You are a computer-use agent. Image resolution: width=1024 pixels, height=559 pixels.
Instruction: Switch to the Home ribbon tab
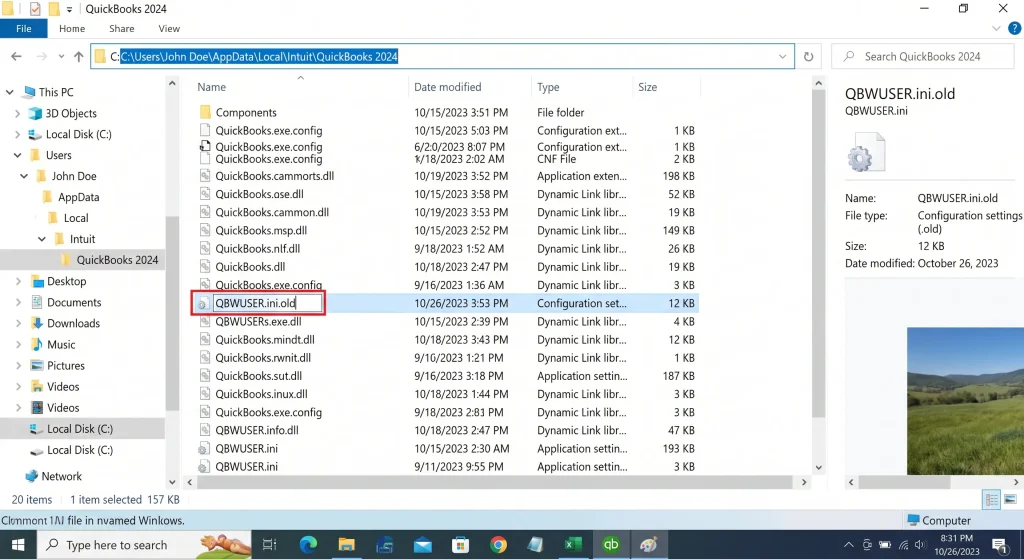[x=72, y=28]
